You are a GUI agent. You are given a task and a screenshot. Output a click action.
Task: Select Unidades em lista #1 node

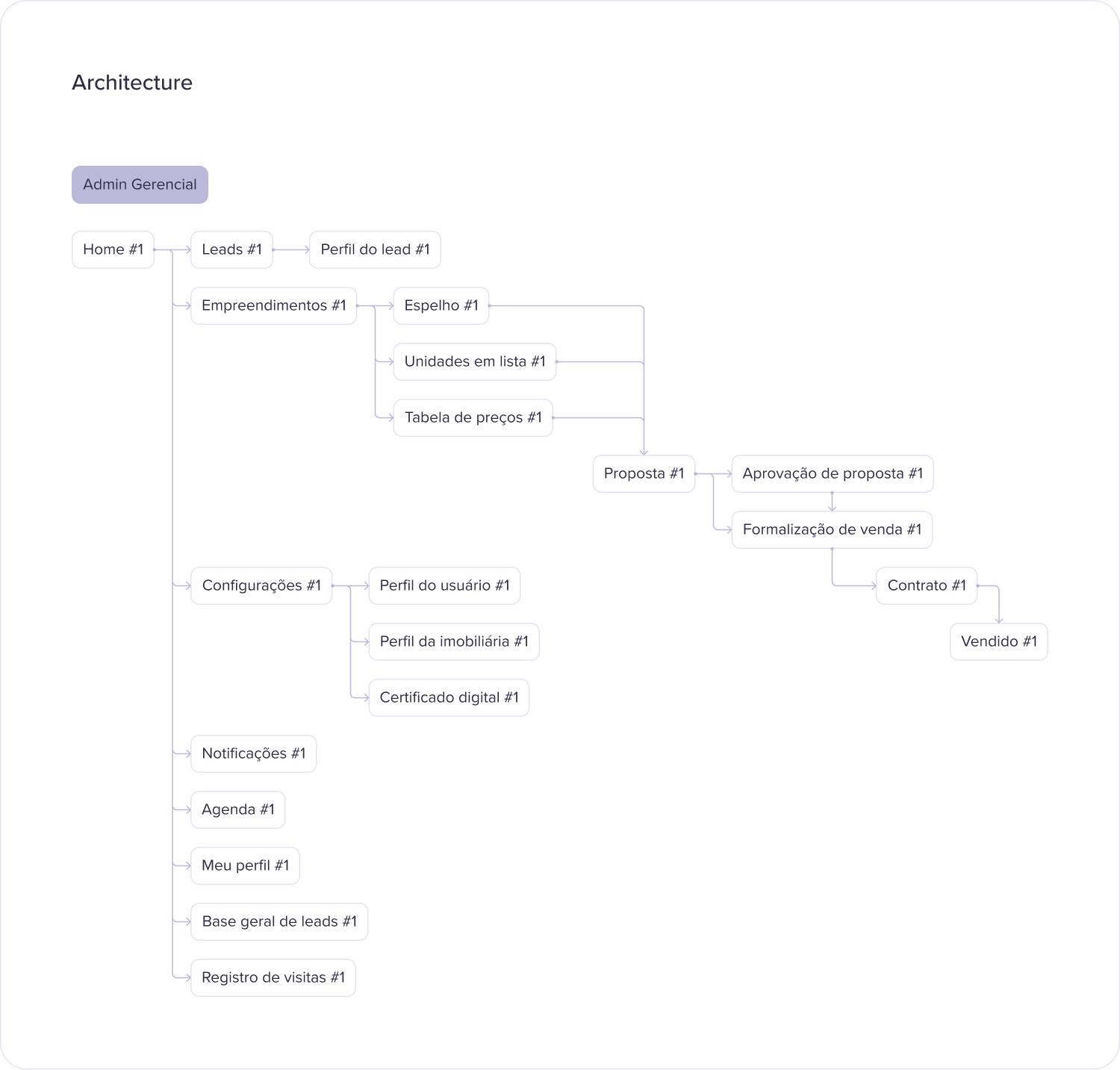coord(474,361)
